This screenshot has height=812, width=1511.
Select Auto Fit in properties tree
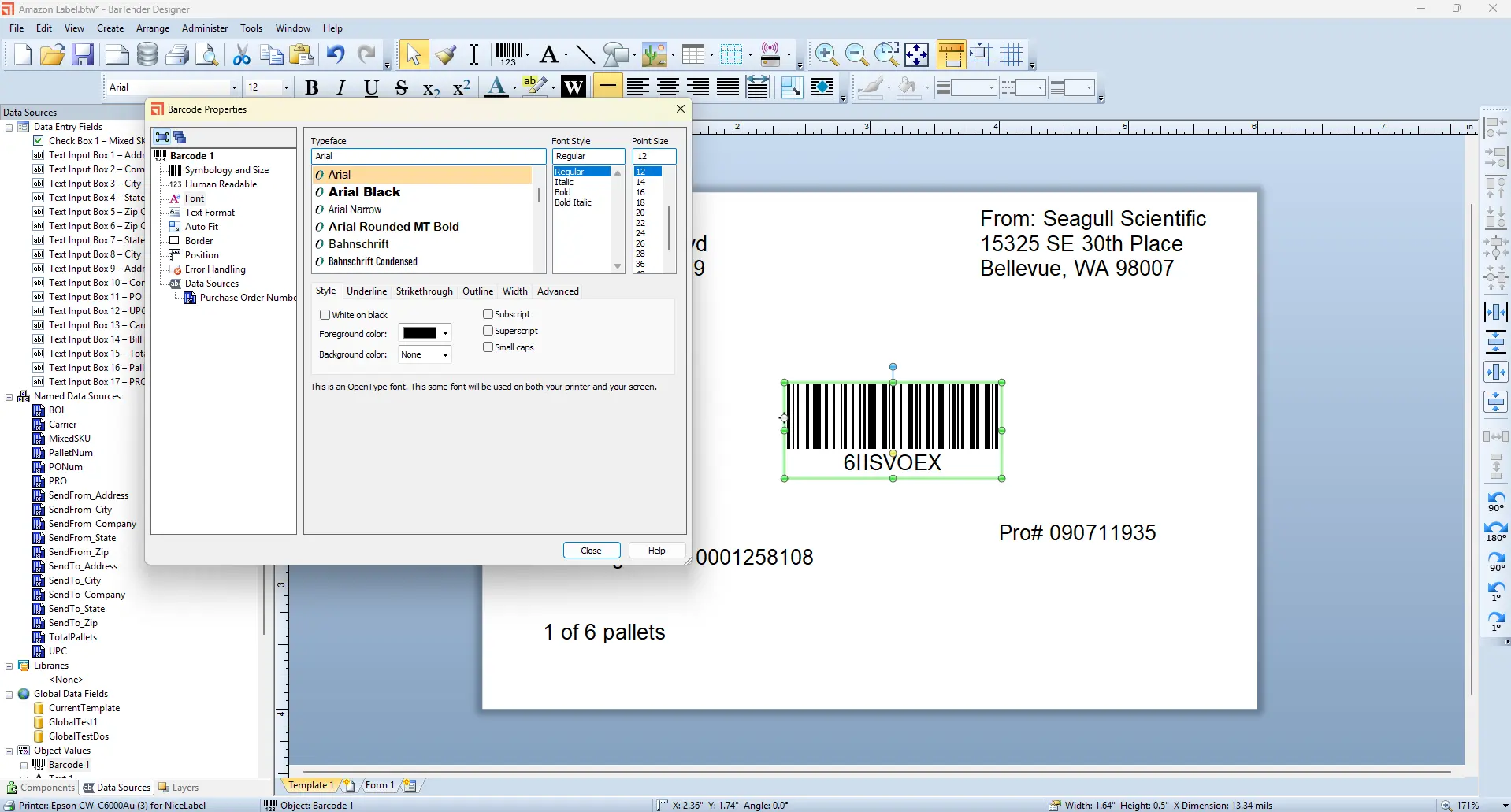coord(202,227)
